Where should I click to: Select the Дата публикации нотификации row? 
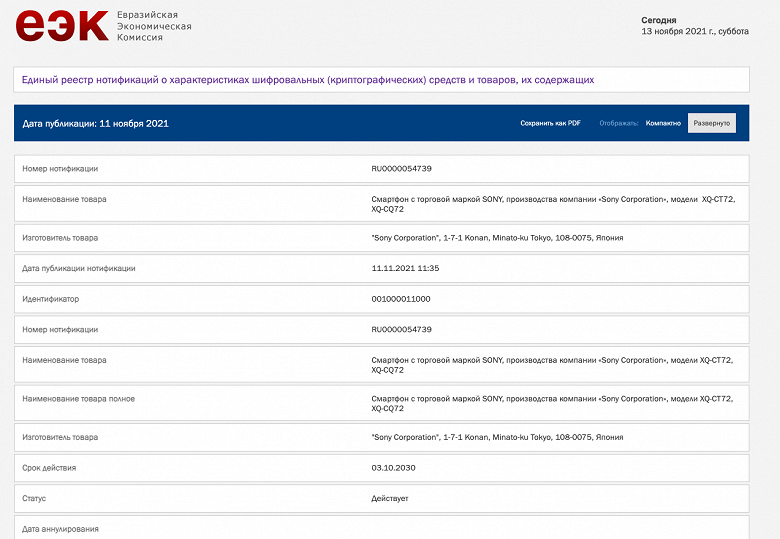[78, 268]
